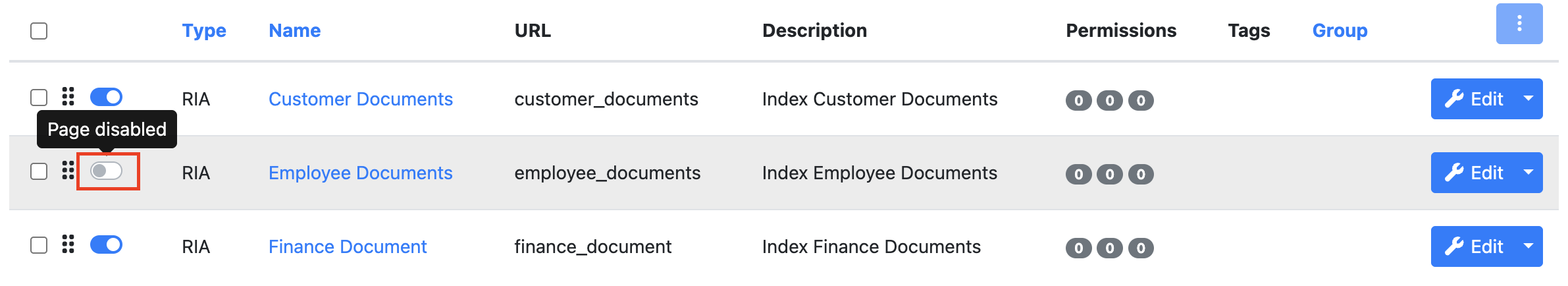Expand the Edit dropdown arrow for Customer Documents
Screen dimensions: 1568x286
tap(1529, 99)
